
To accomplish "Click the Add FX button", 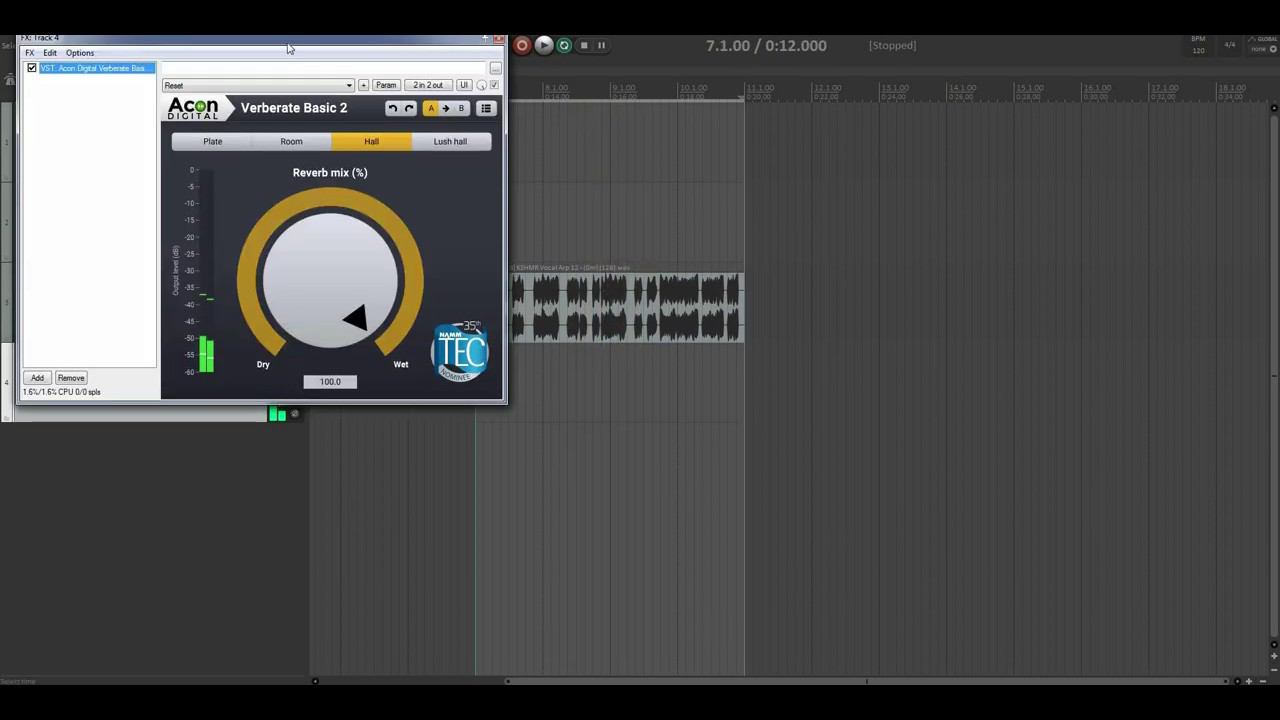I will click(x=37, y=378).
